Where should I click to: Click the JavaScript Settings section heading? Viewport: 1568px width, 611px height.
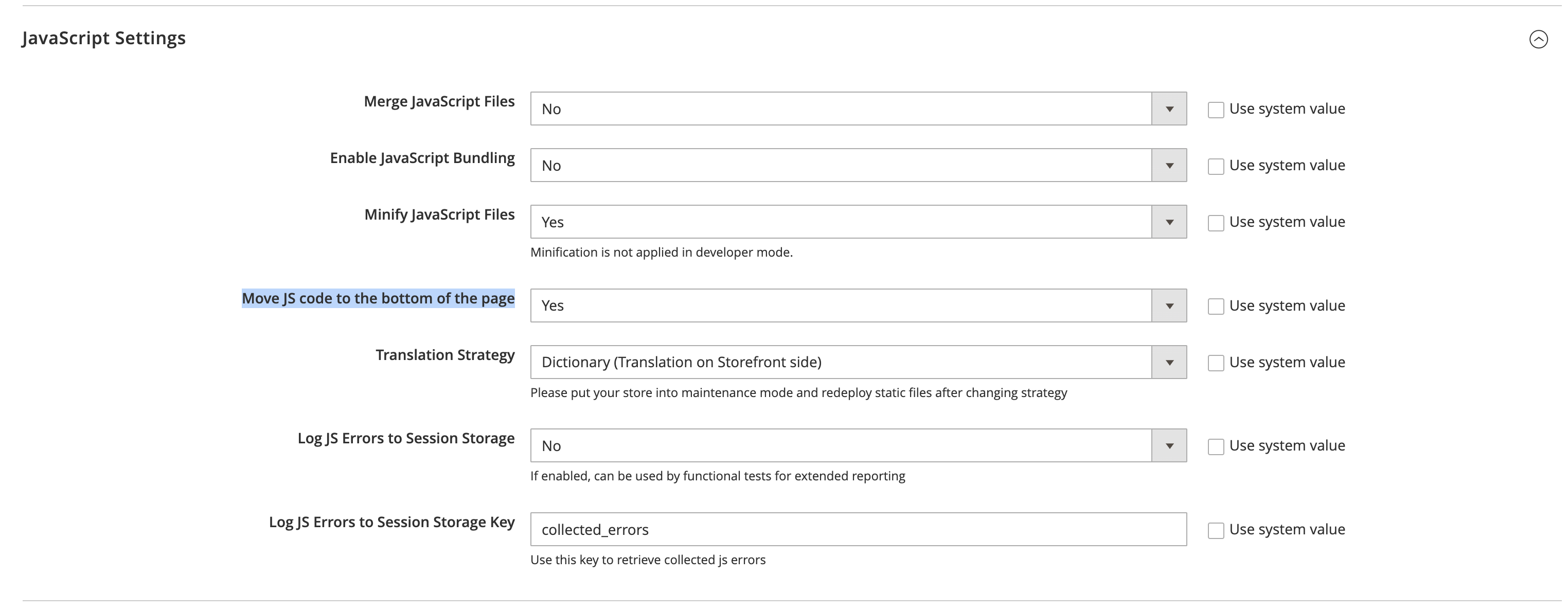click(104, 39)
